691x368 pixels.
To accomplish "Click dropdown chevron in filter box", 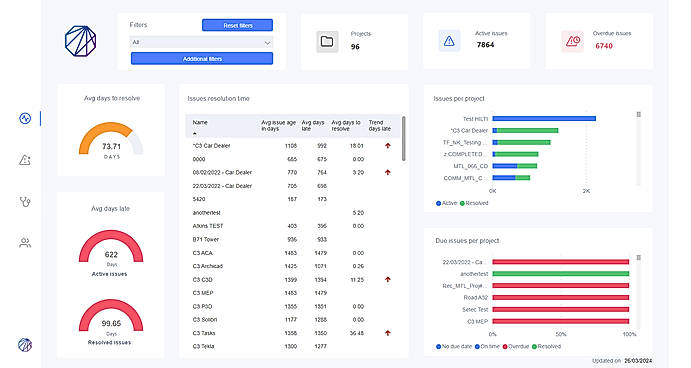I will point(267,42).
